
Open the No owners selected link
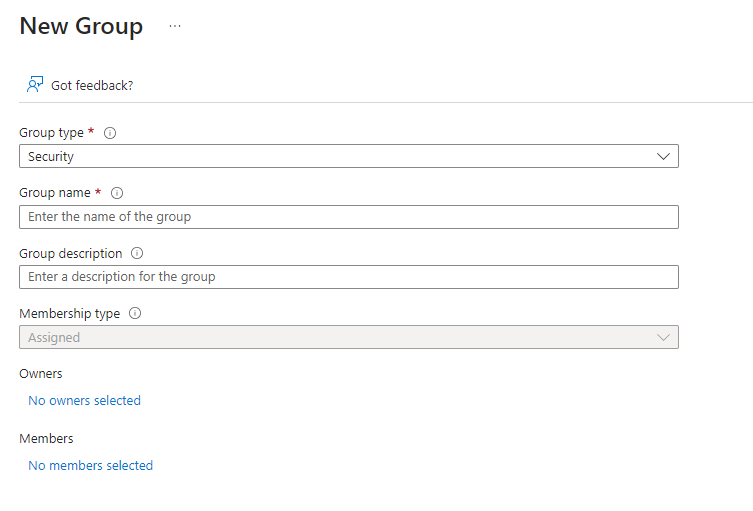click(84, 400)
